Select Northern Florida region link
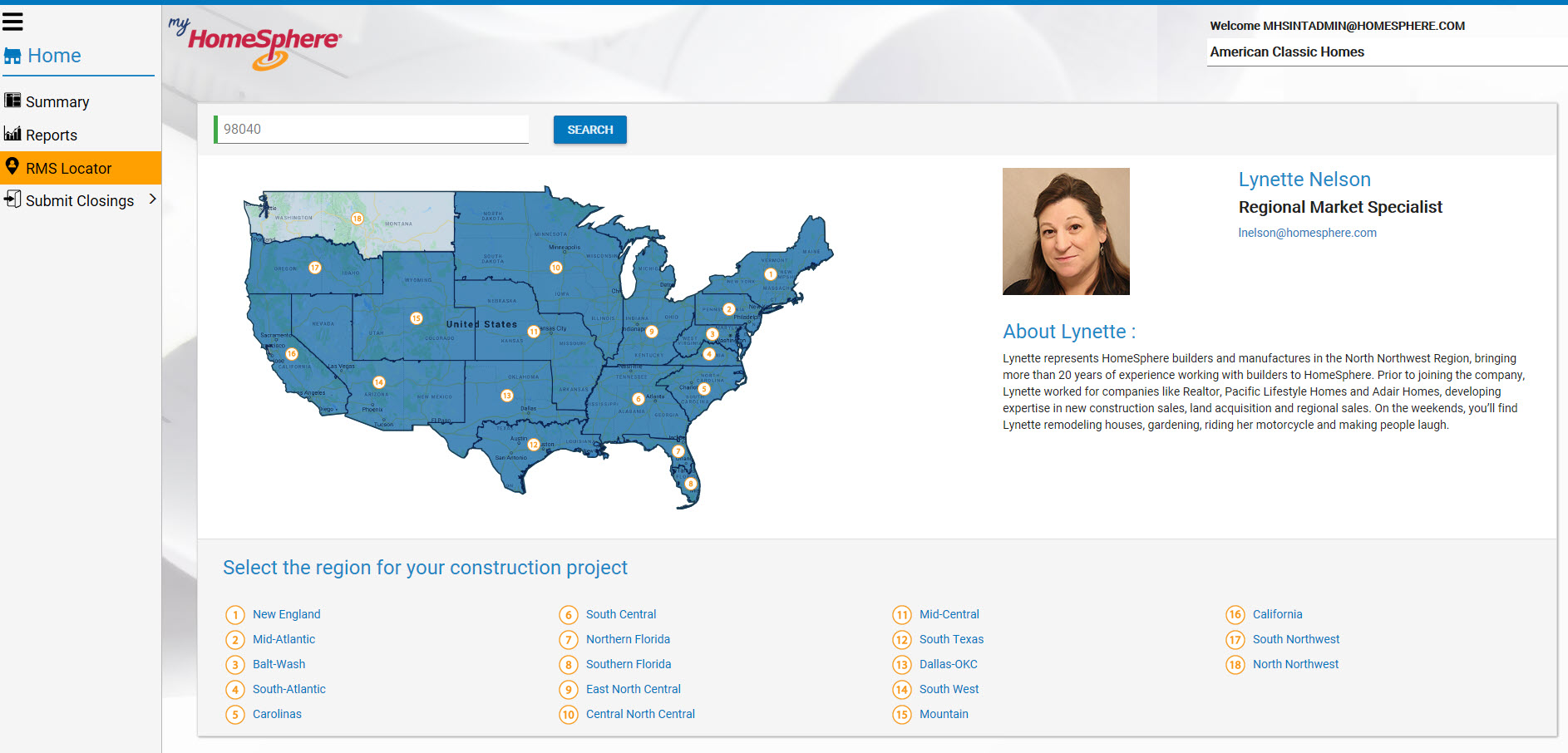 pyautogui.click(x=628, y=639)
